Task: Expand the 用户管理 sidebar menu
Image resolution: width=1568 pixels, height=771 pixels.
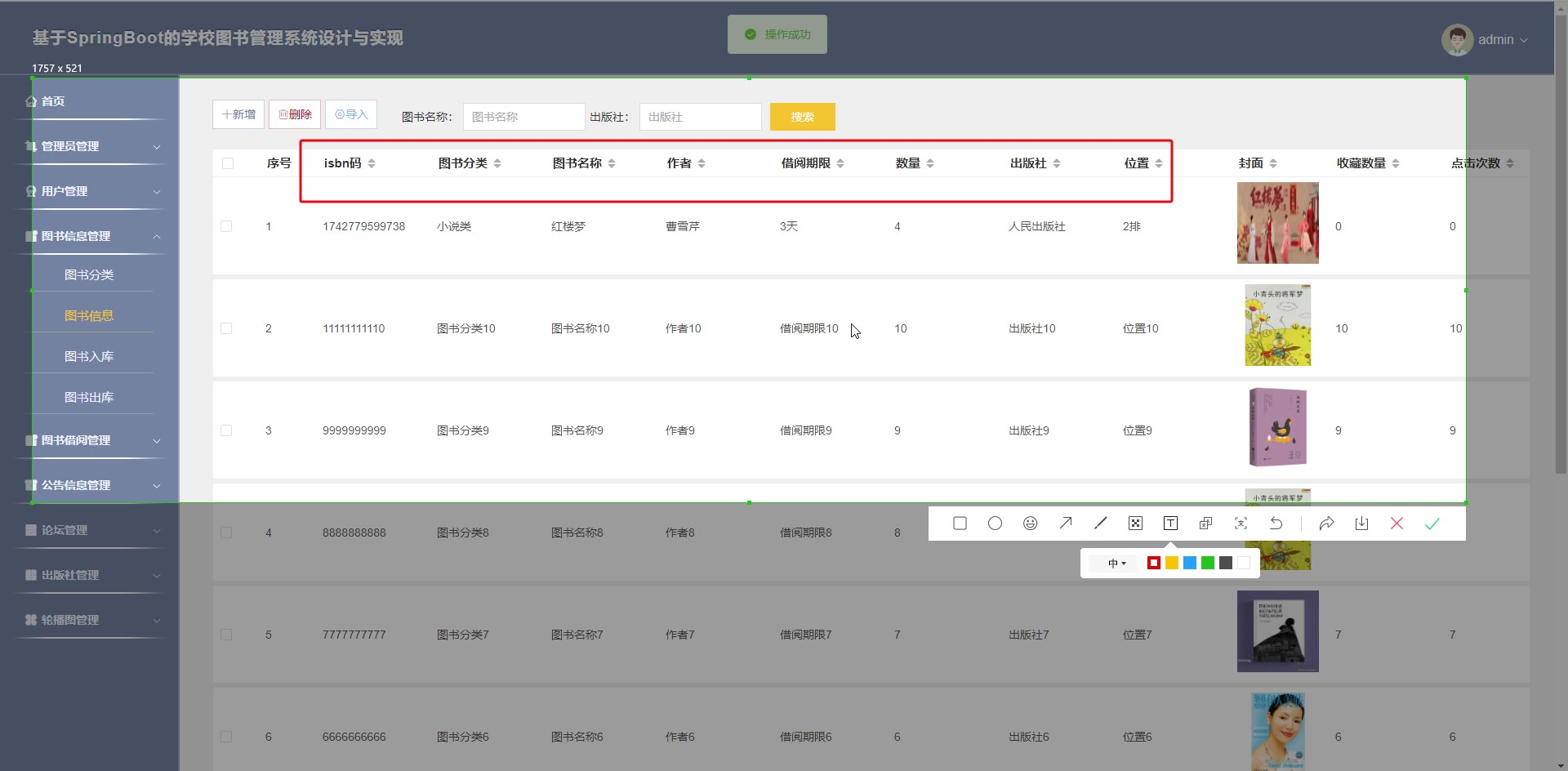Action: 90,191
